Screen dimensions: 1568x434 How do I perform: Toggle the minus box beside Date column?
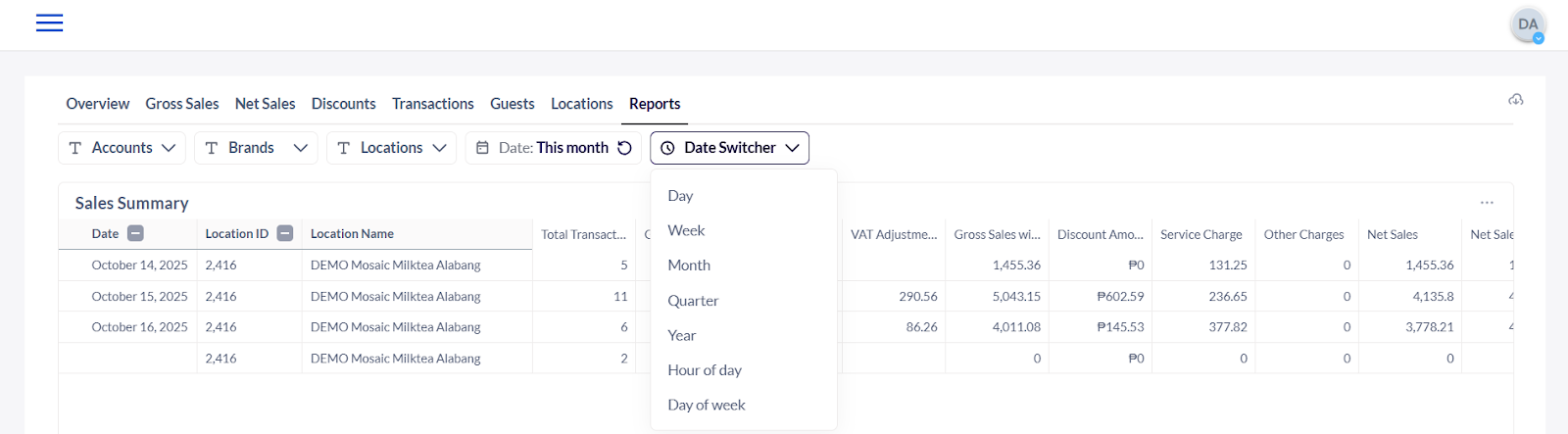pos(136,233)
